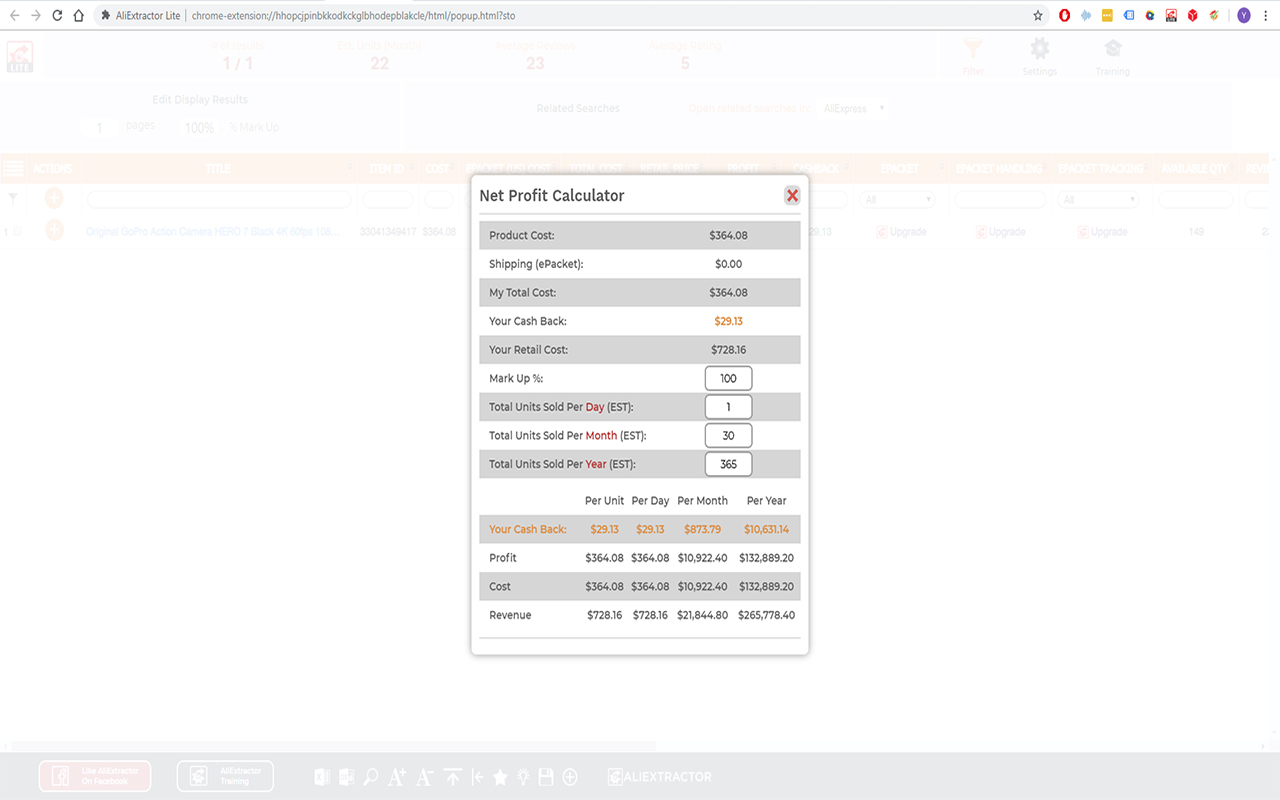Click the AliExtractor brand logo in bottom bar
Image resolution: width=1280 pixels, height=800 pixels.
click(x=660, y=777)
